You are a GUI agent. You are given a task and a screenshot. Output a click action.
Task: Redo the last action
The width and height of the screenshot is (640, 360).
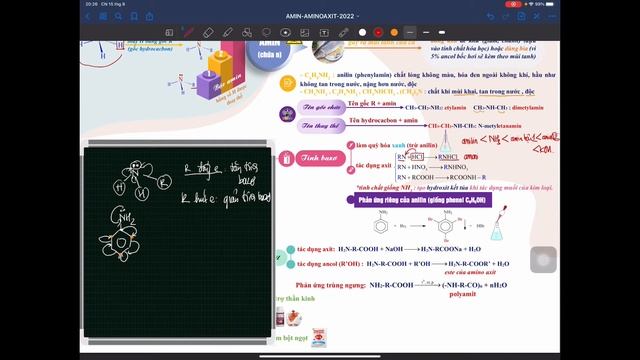click(x=506, y=16)
